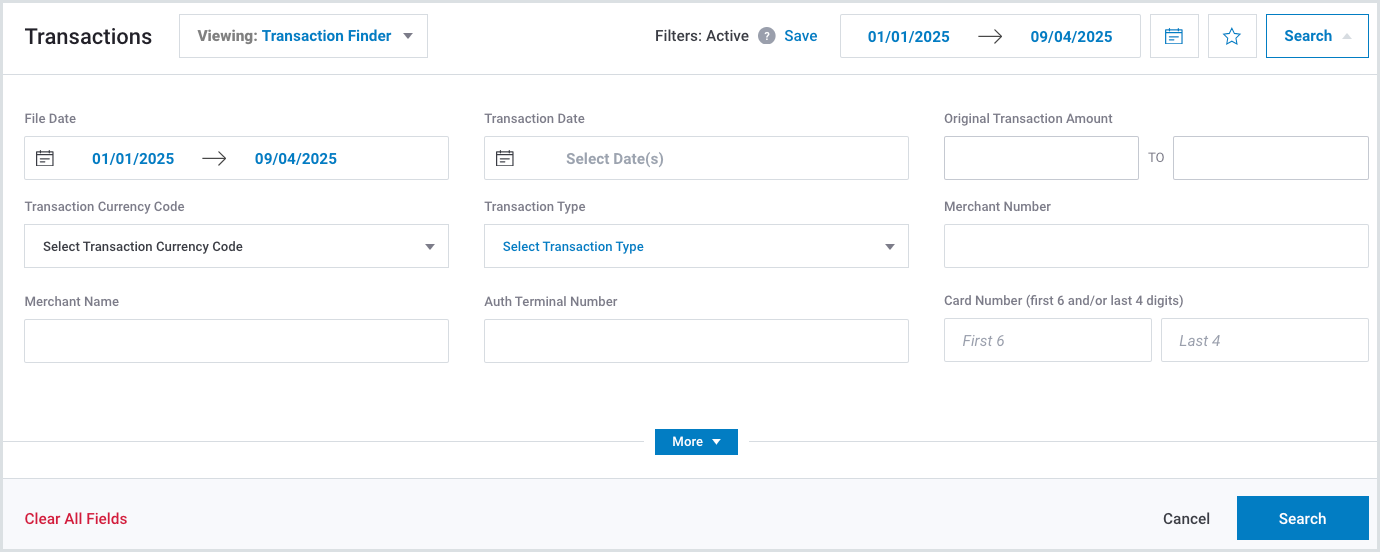Open the Select Transaction Type dropdown

click(696, 246)
